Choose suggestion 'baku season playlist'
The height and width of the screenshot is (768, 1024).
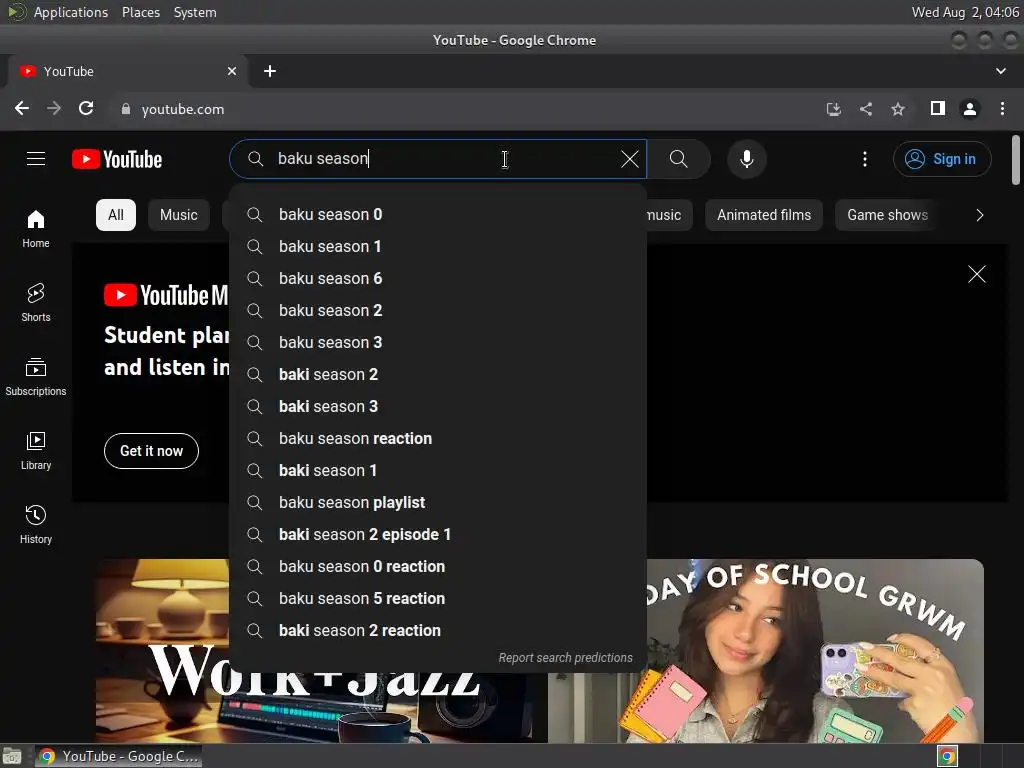pyautogui.click(x=438, y=502)
